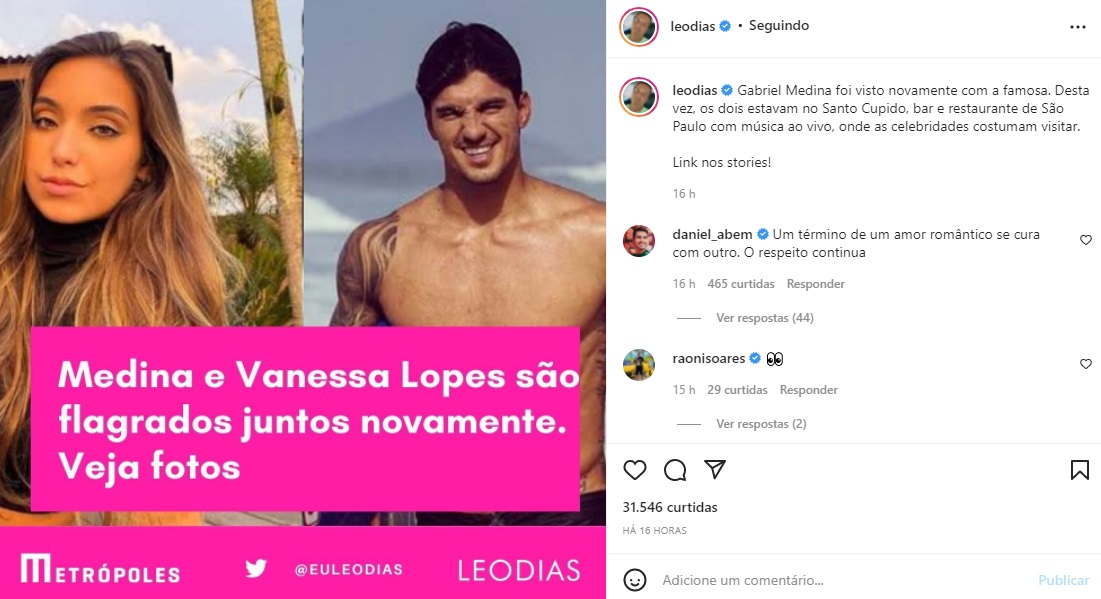Like raonisoares's comment with the heart
Image resolution: width=1101 pixels, height=599 pixels.
click(1086, 364)
